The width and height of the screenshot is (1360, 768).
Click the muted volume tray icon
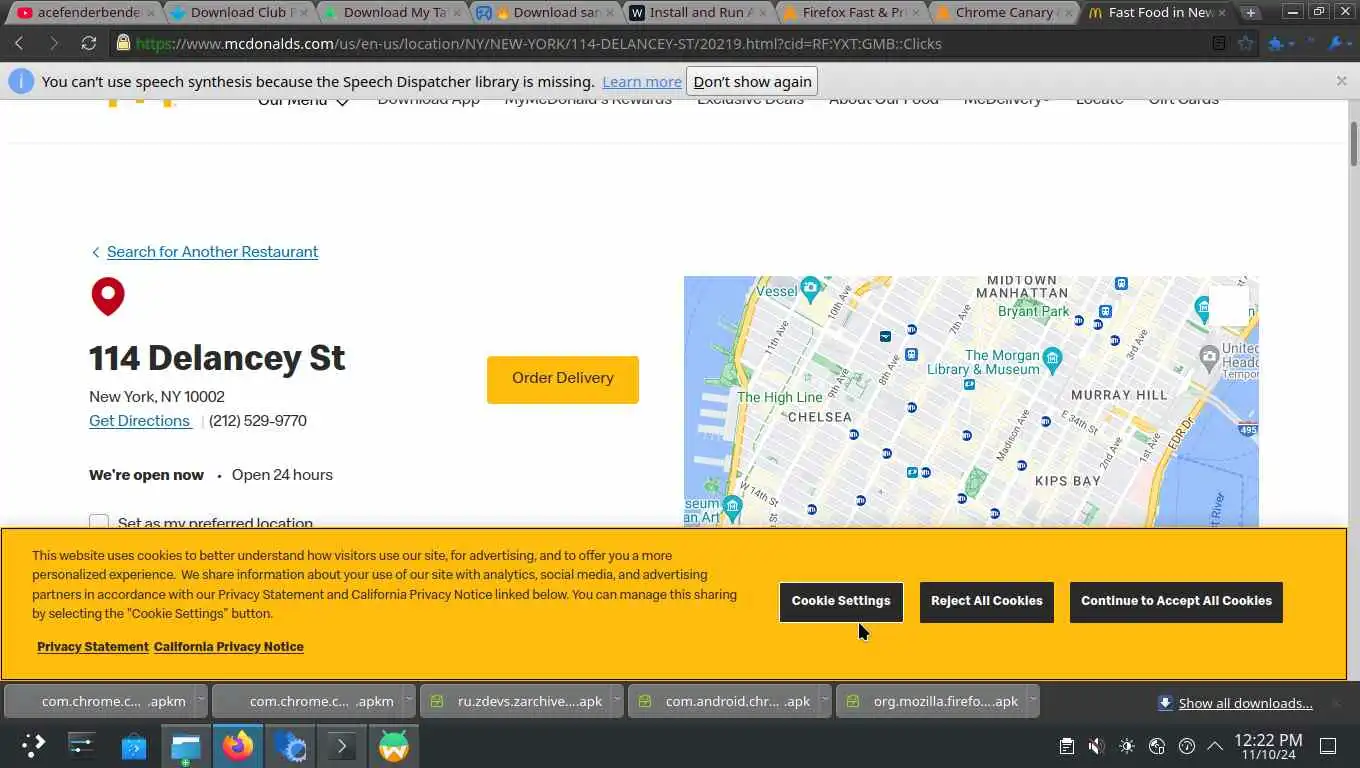(1096, 746)
